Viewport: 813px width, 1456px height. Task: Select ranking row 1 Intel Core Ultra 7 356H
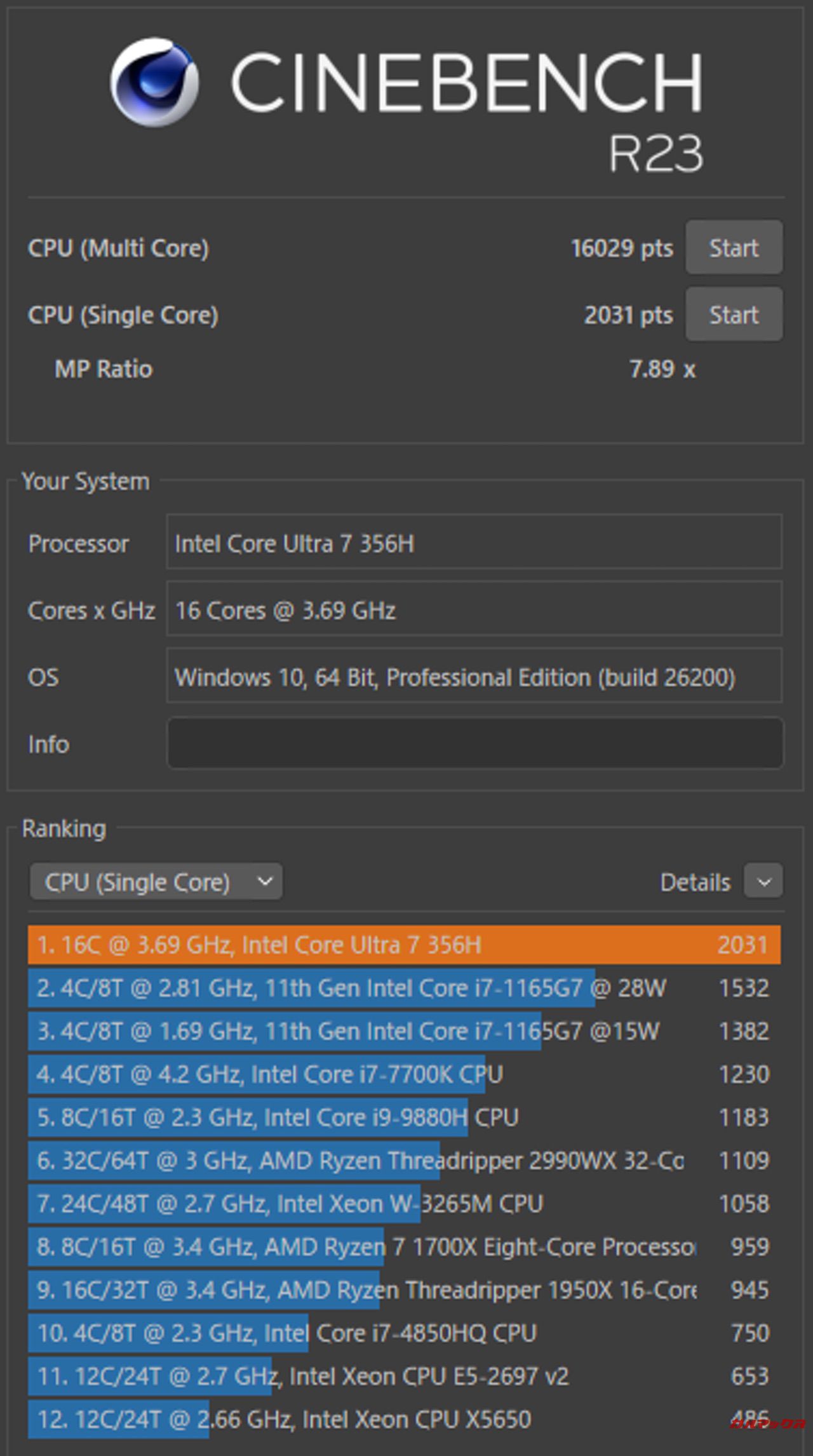(x=404, y=945)
